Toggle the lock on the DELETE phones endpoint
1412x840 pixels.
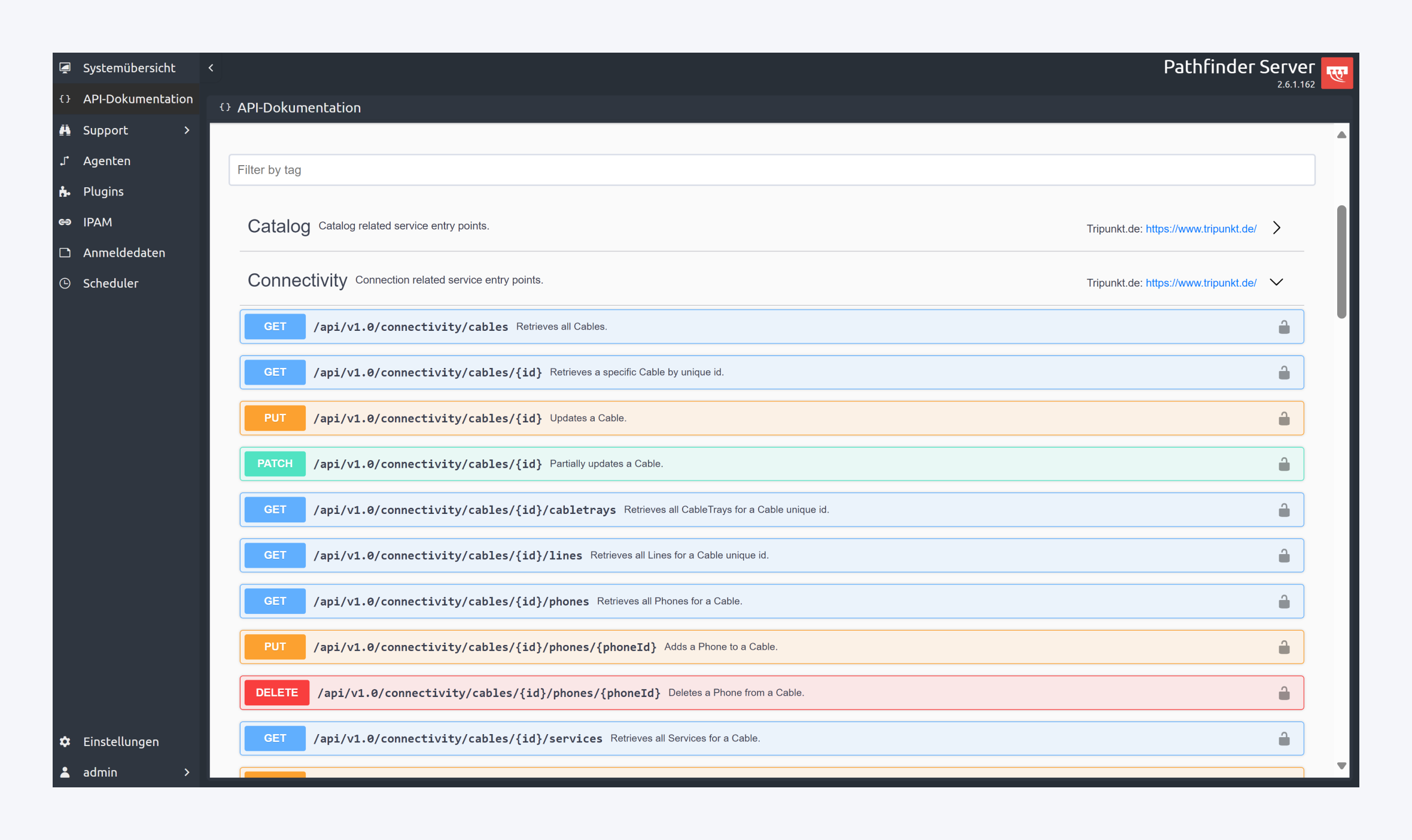pos(1284,692)
